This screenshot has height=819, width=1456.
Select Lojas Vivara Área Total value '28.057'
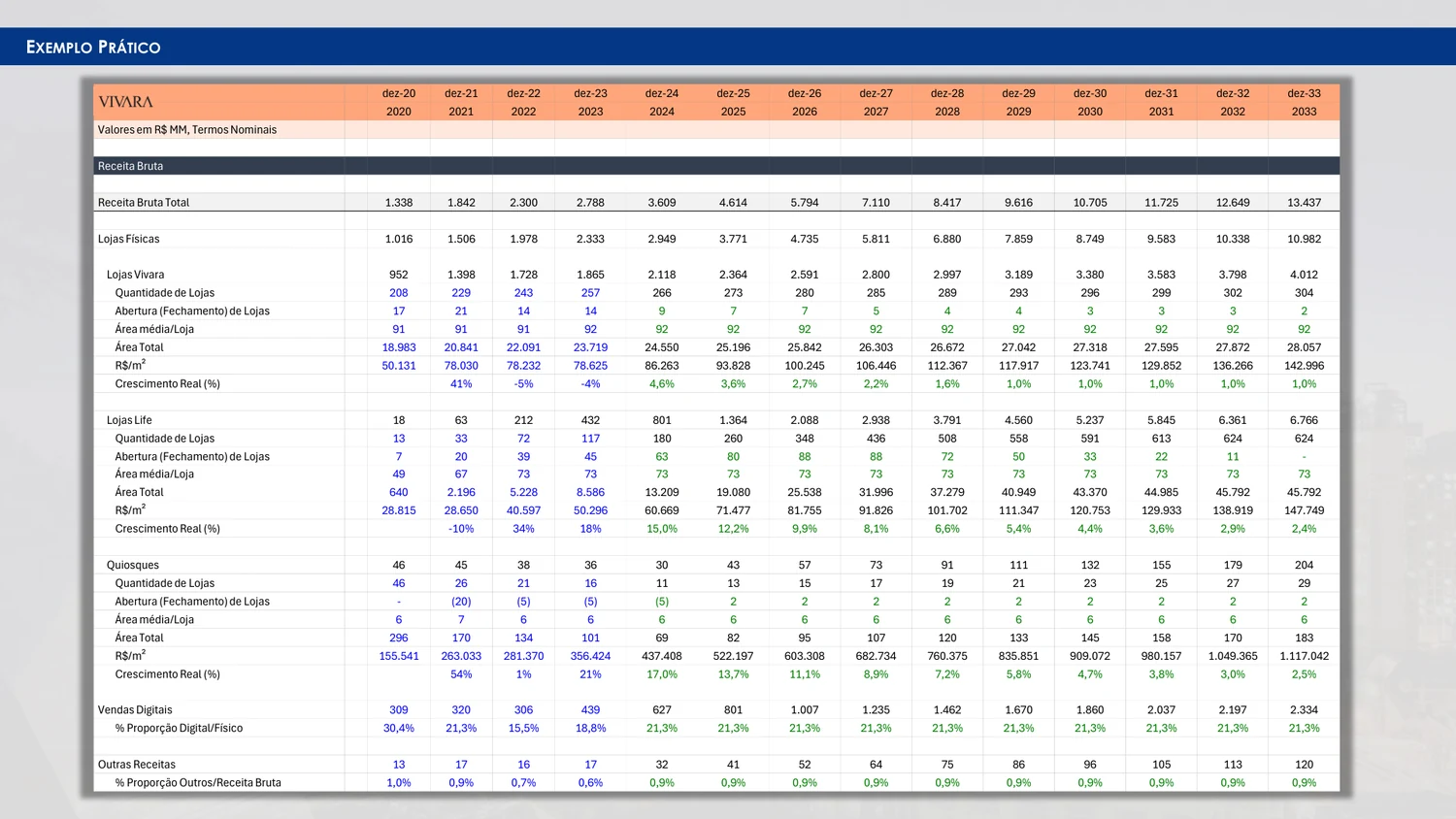click(x=1305, y=347)
